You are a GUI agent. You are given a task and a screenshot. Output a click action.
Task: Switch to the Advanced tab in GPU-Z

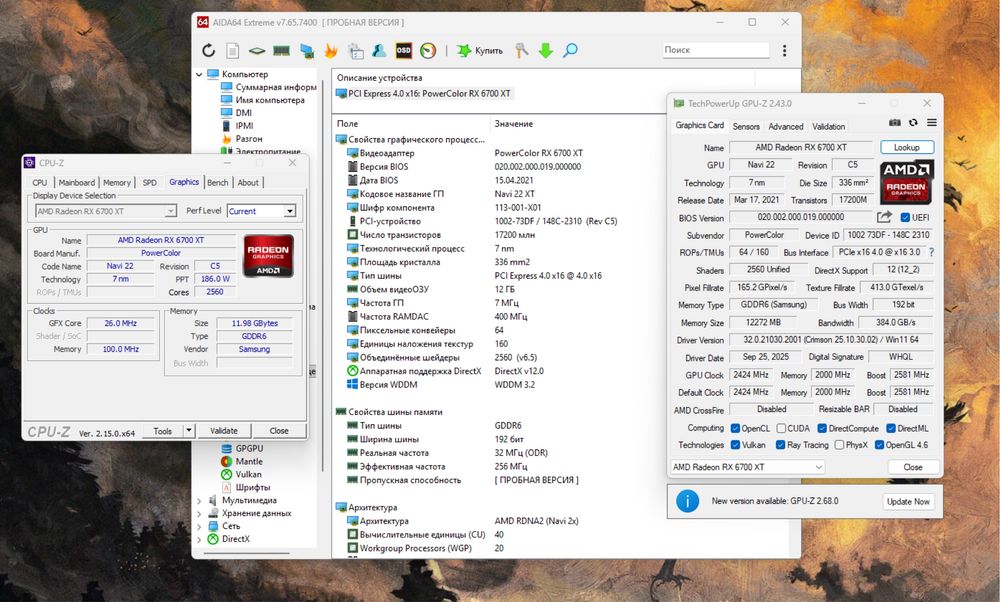786,126
